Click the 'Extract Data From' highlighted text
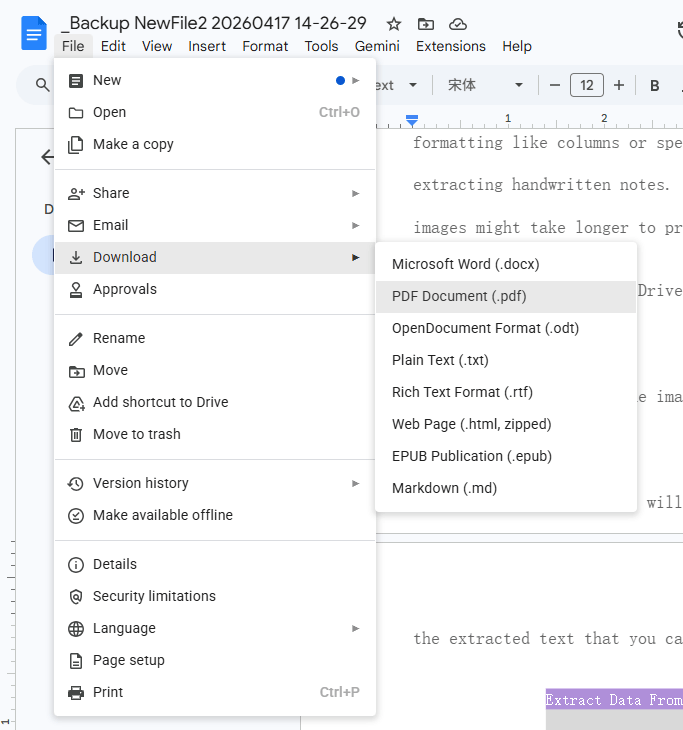The width and height of the screenshot is (683, 730). point(614,700)
